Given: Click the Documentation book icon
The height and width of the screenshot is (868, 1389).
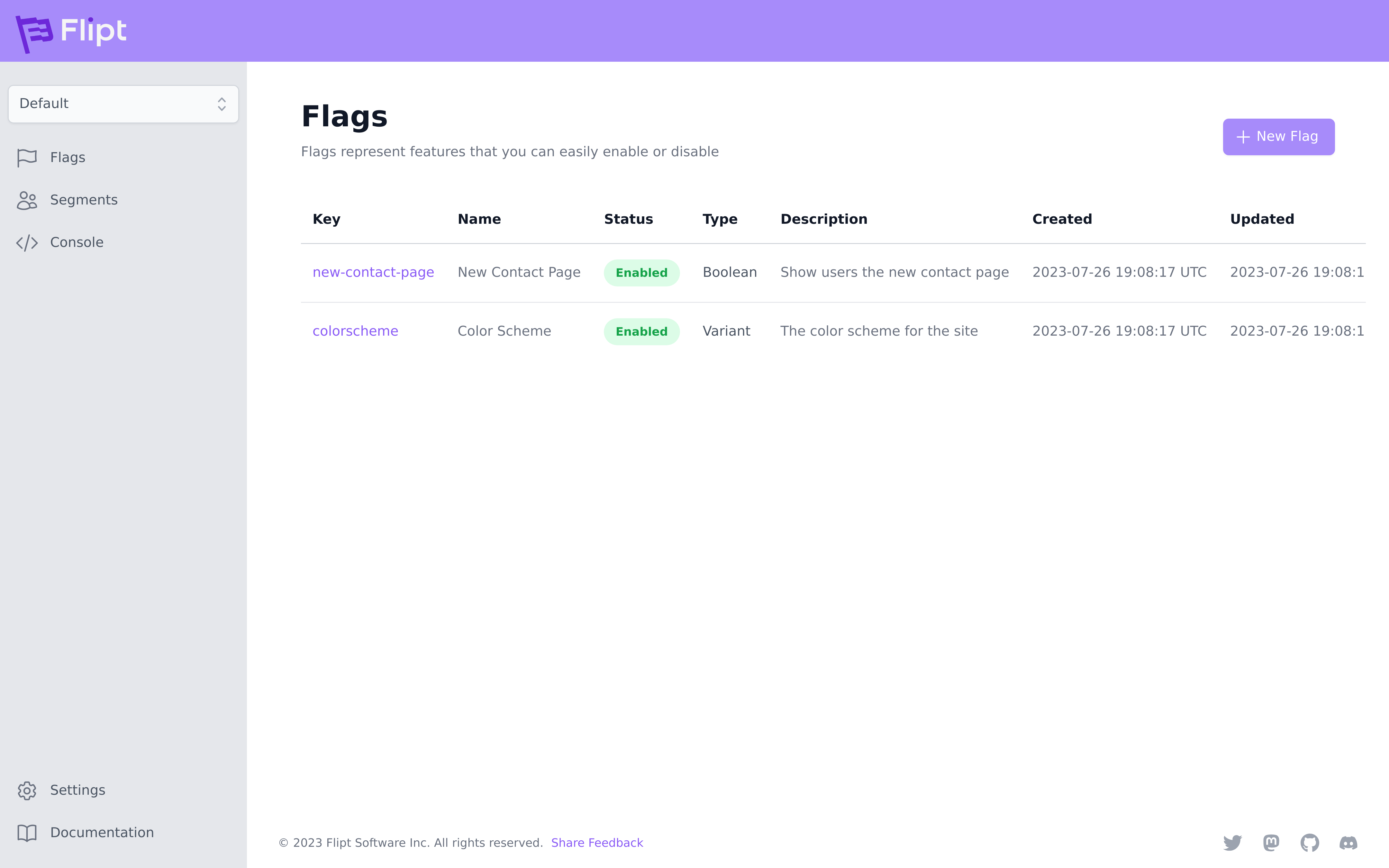Looking at the screenshot, I should [27, 833].
